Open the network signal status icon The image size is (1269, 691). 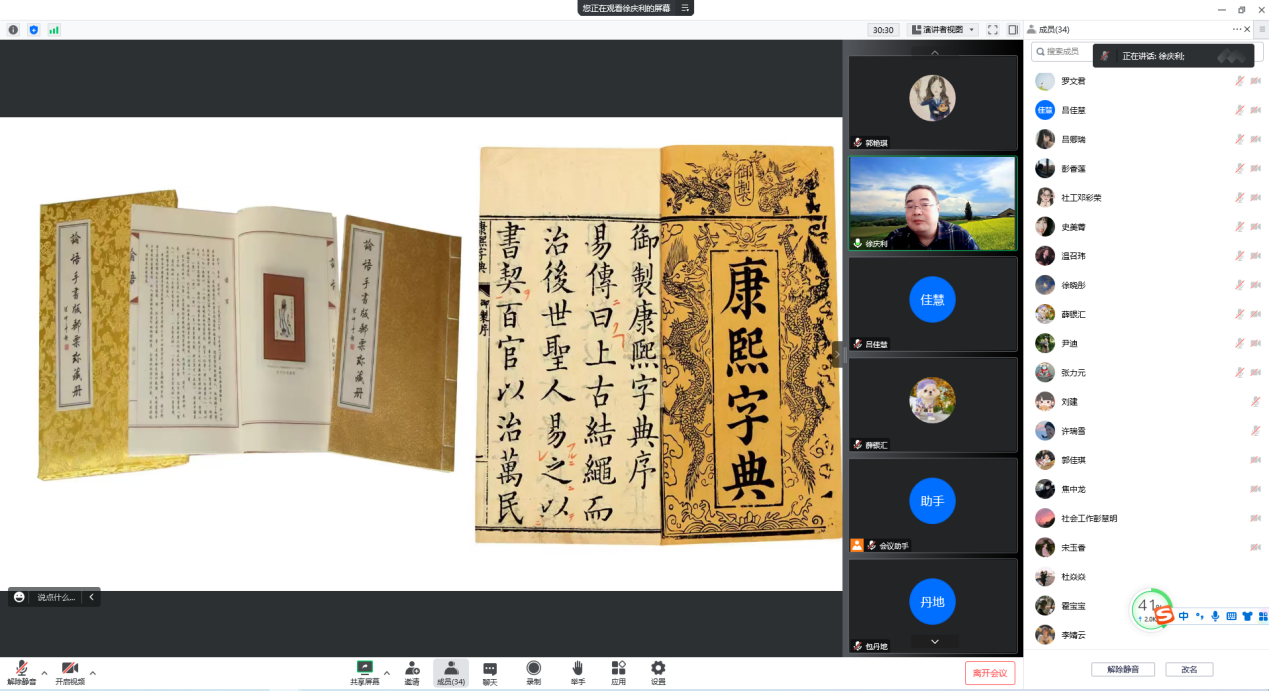coord(54,30)
